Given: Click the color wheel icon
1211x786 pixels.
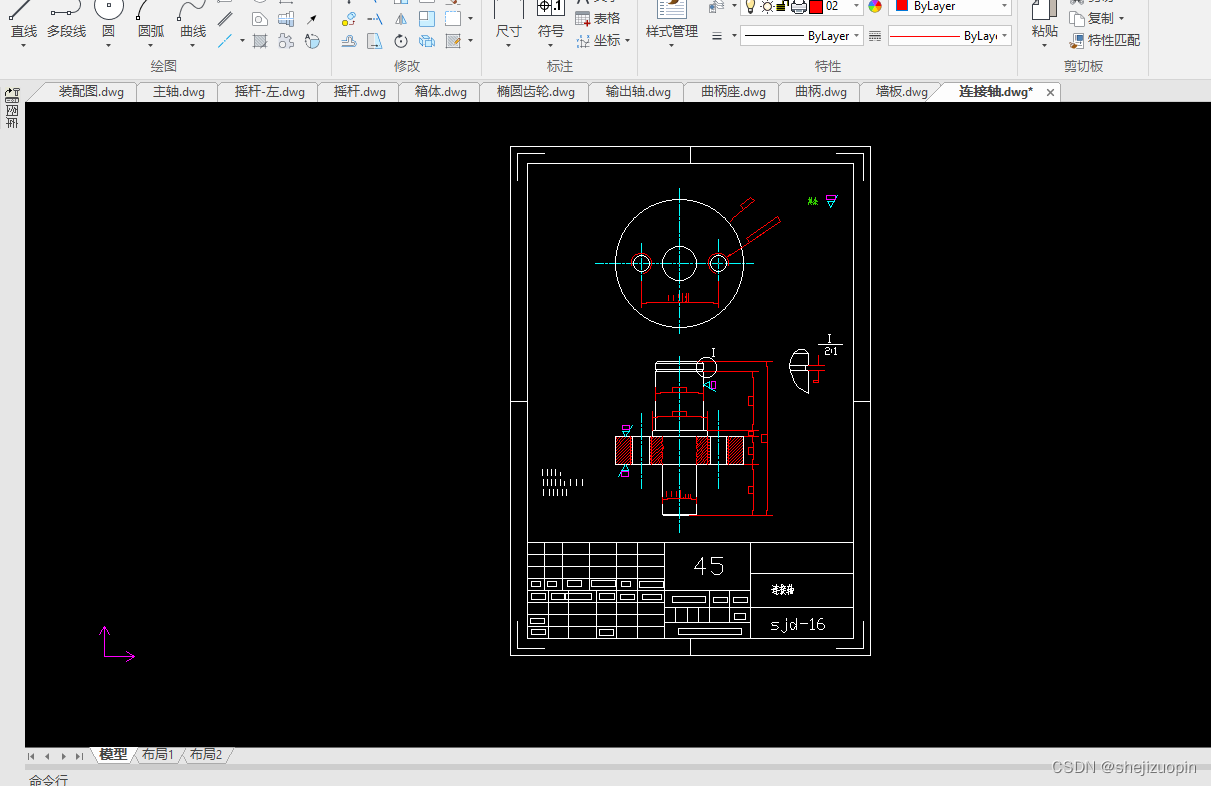Looking at the screenshot, I should pos(875,6).
